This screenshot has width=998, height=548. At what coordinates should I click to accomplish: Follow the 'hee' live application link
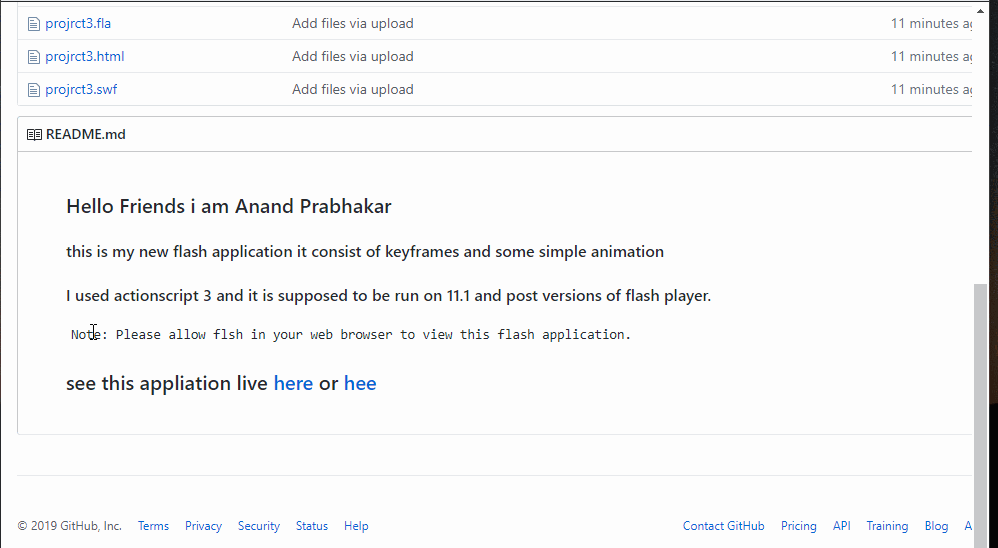pos(360,383)
